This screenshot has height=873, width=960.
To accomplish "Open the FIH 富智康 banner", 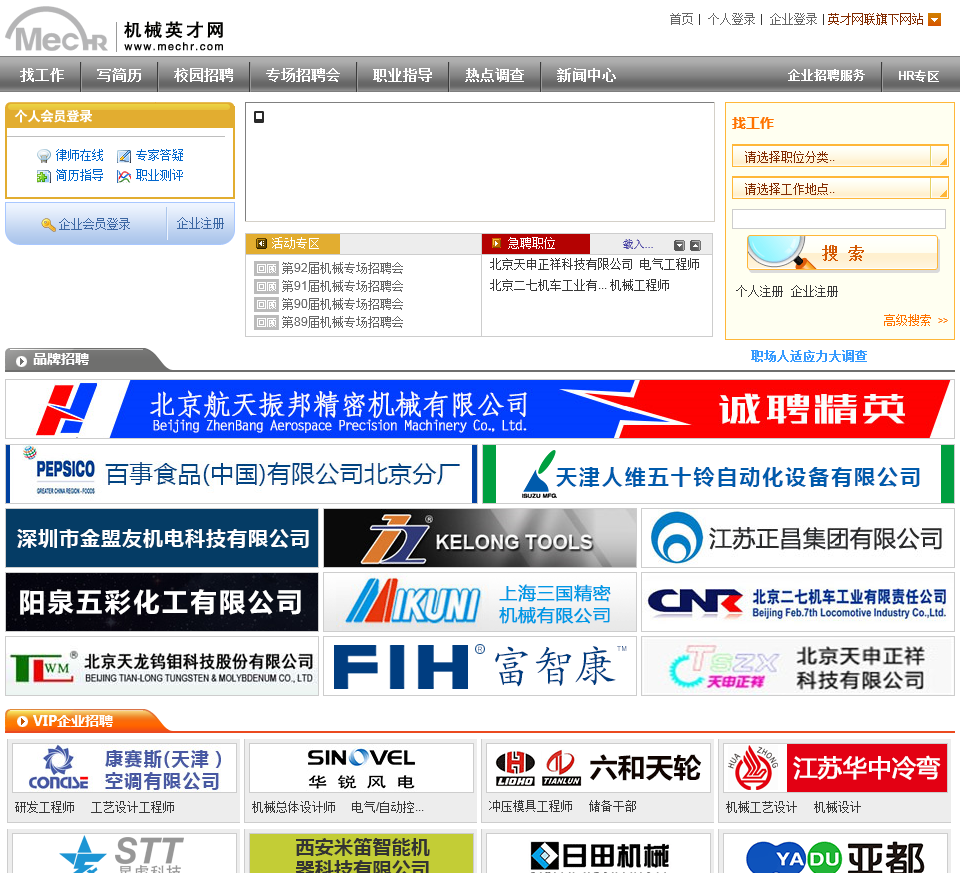I will [x=479, y=666].
